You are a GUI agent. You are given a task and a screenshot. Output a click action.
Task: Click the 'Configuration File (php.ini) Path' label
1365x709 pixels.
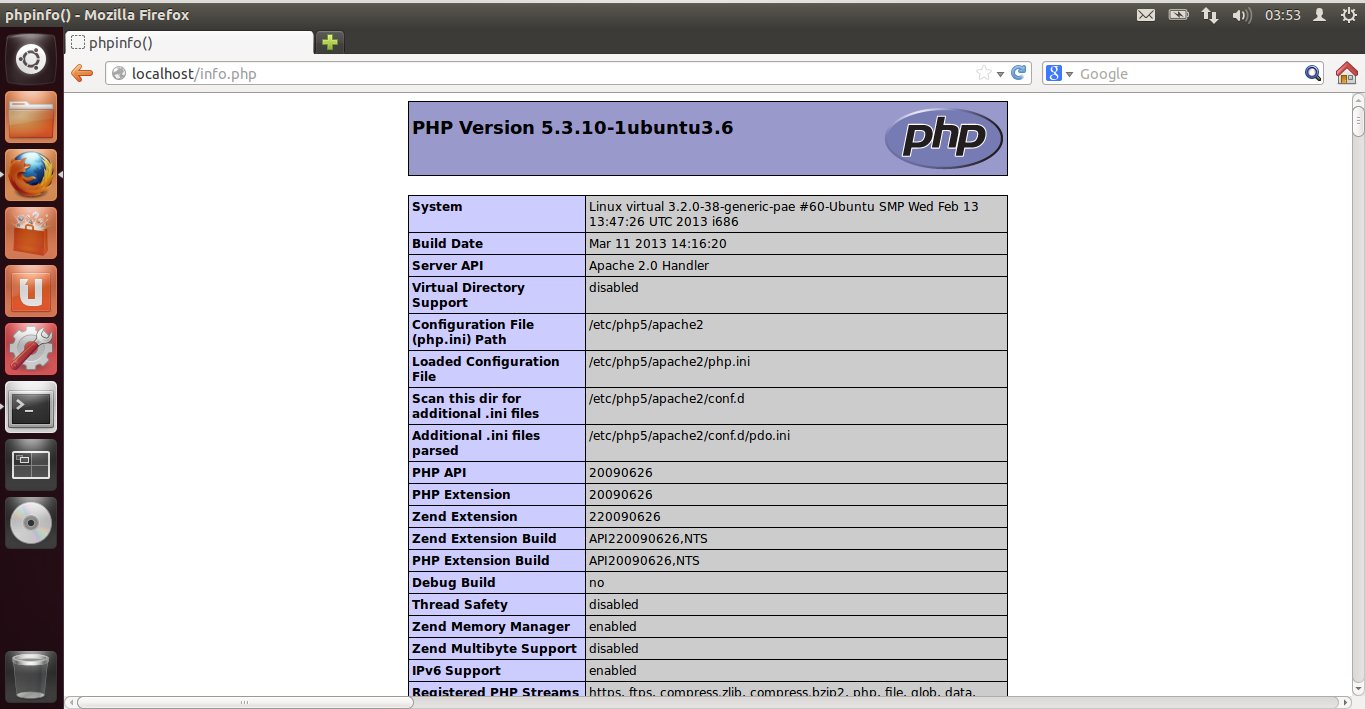(473, 332)
